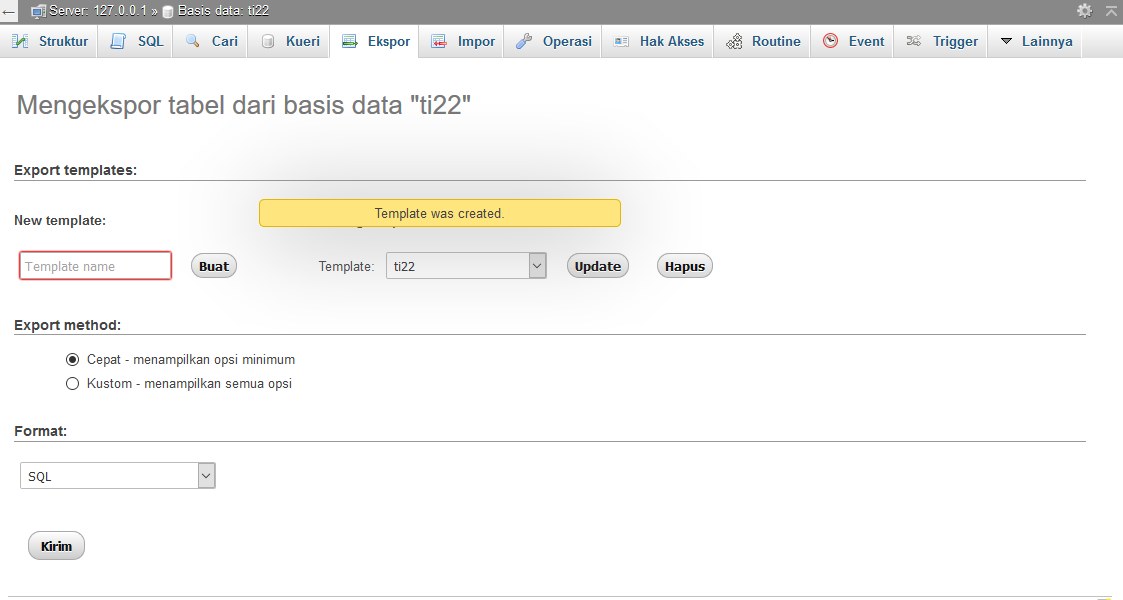Open page settings via the gear icon

(x=1085, y=9)
